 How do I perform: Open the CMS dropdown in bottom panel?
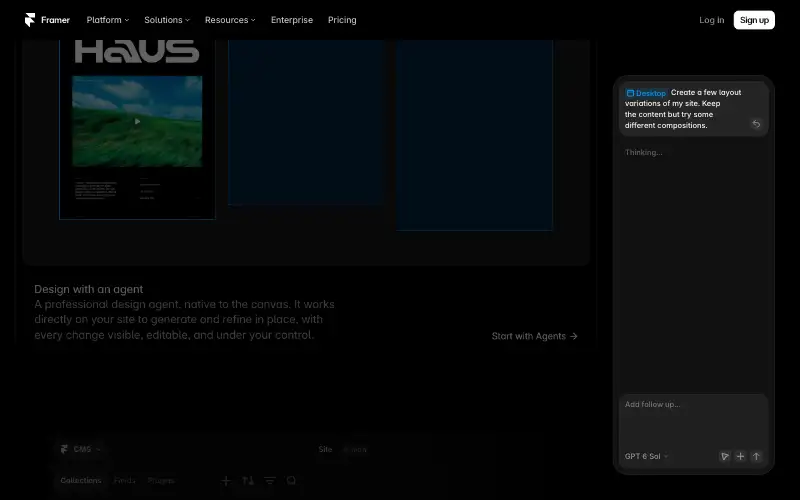[x=81, y=449]
